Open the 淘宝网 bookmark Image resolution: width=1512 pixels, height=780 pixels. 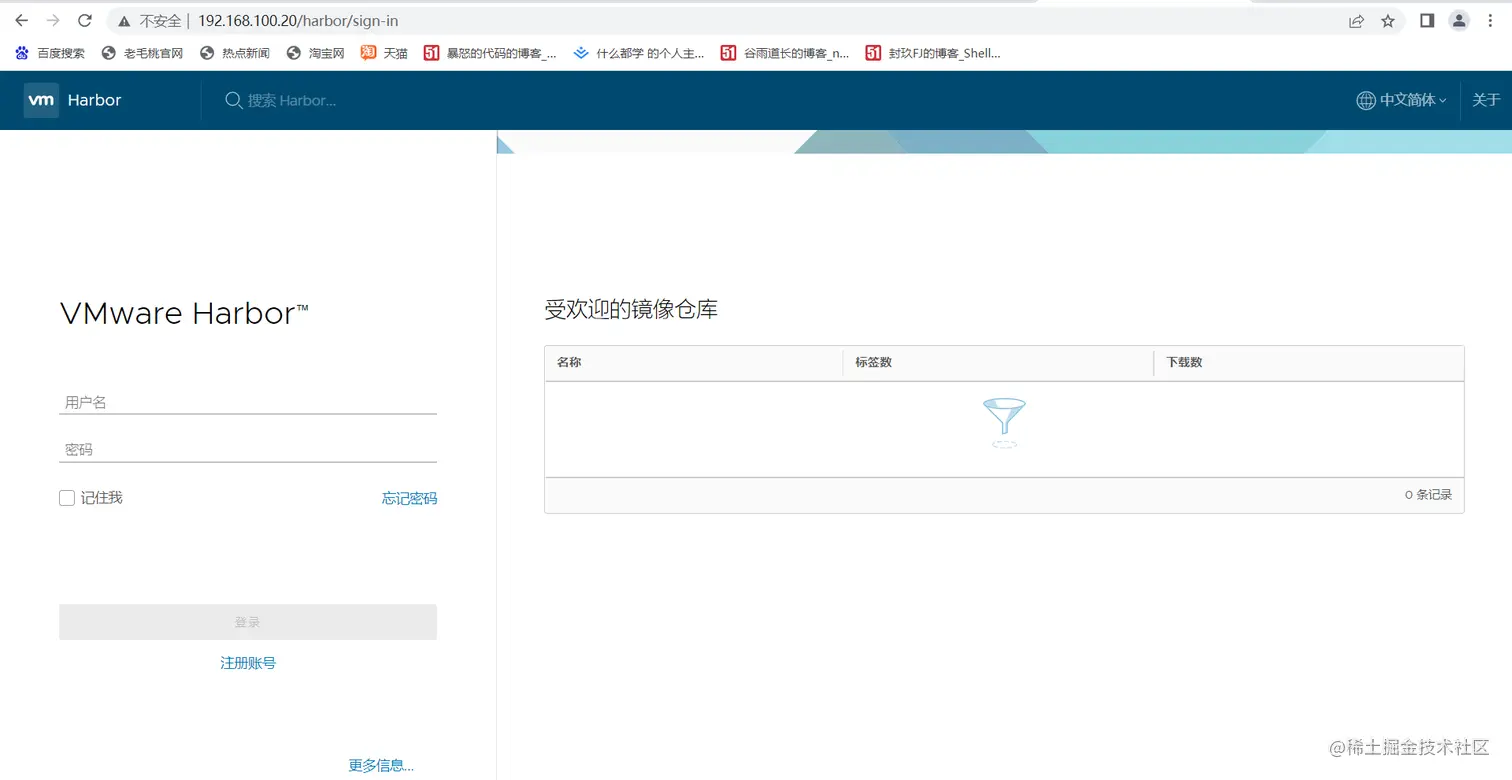[x=315, y=53]
